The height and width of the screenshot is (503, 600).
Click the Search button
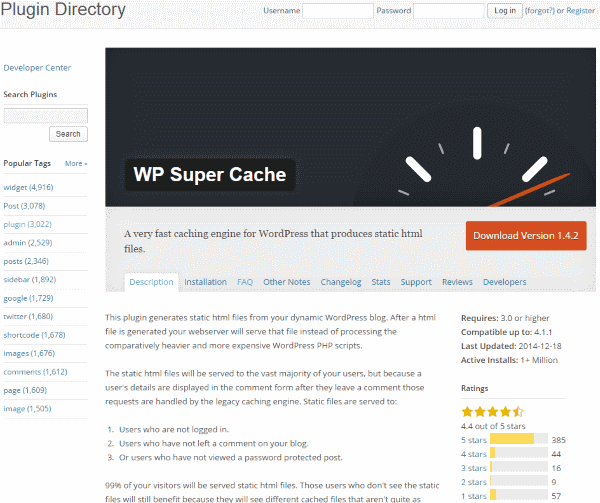[68, 134]
